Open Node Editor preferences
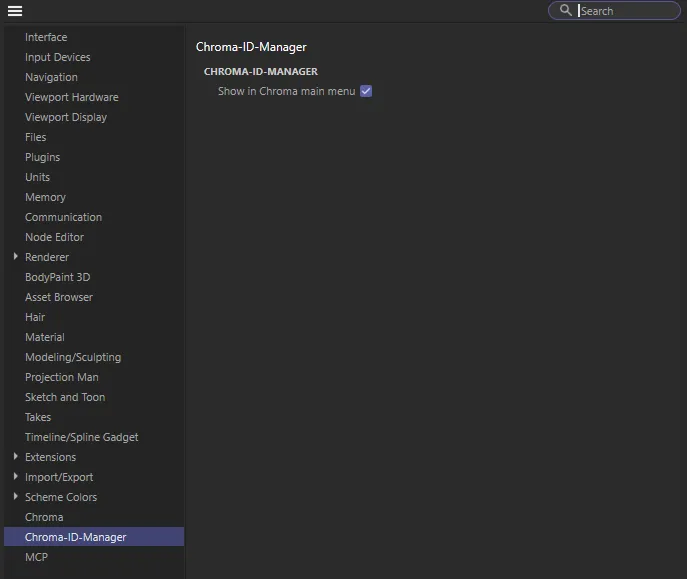 54,237
